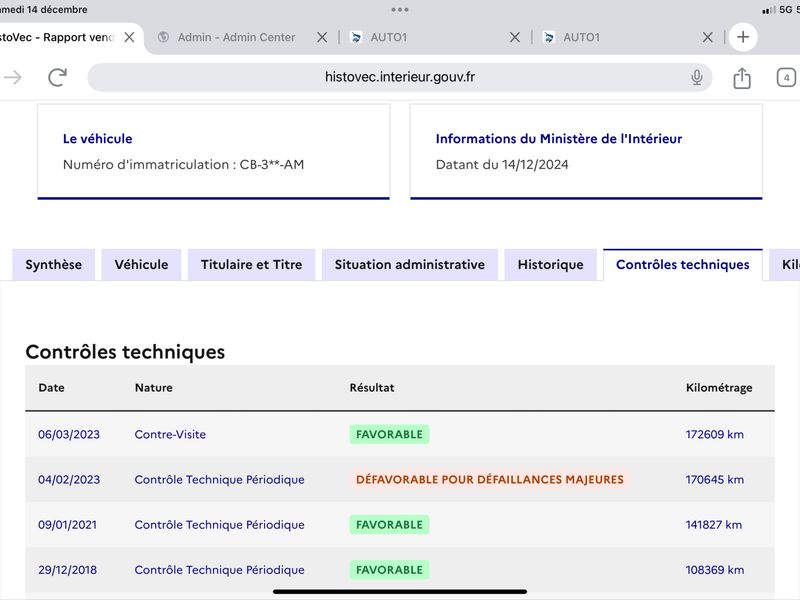The image size is (800, 600).
Task: Tap the microphone icon in address bar
Action: pyautogui.click(x=696, y=78)
